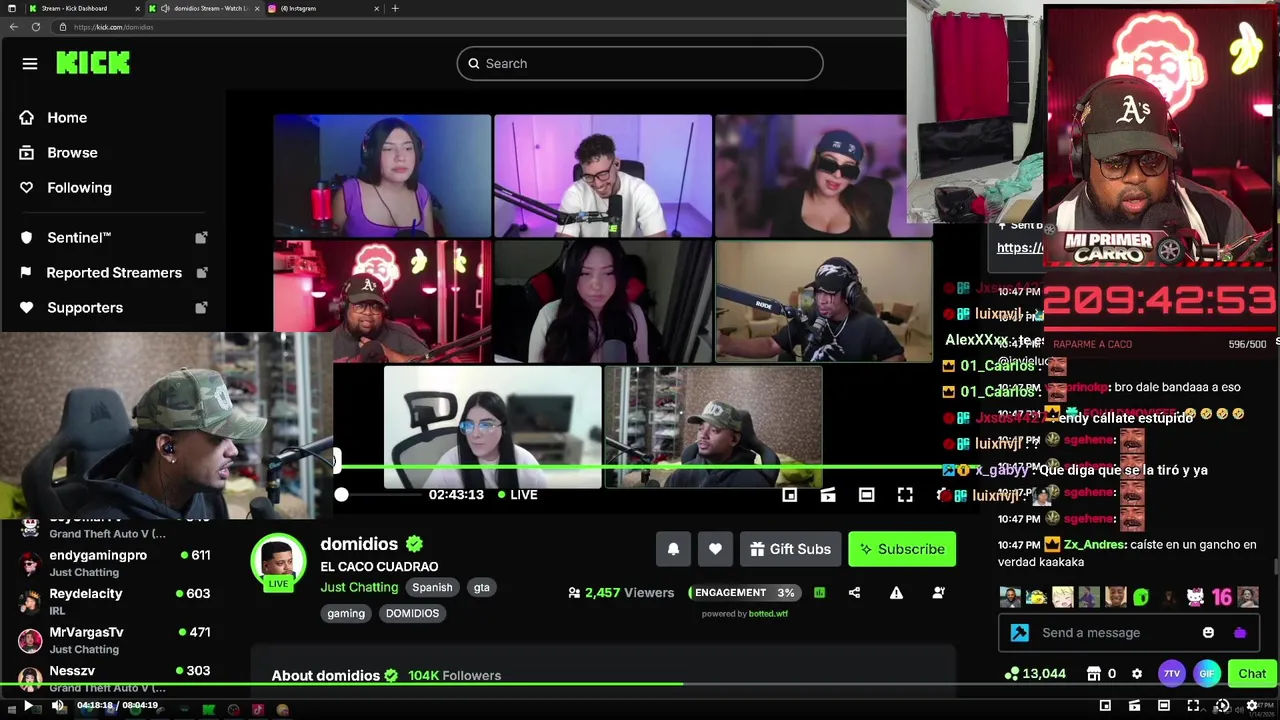Open endygamingpro channel in sidebar
This screenshot has height=720, width=1280.
113,563
